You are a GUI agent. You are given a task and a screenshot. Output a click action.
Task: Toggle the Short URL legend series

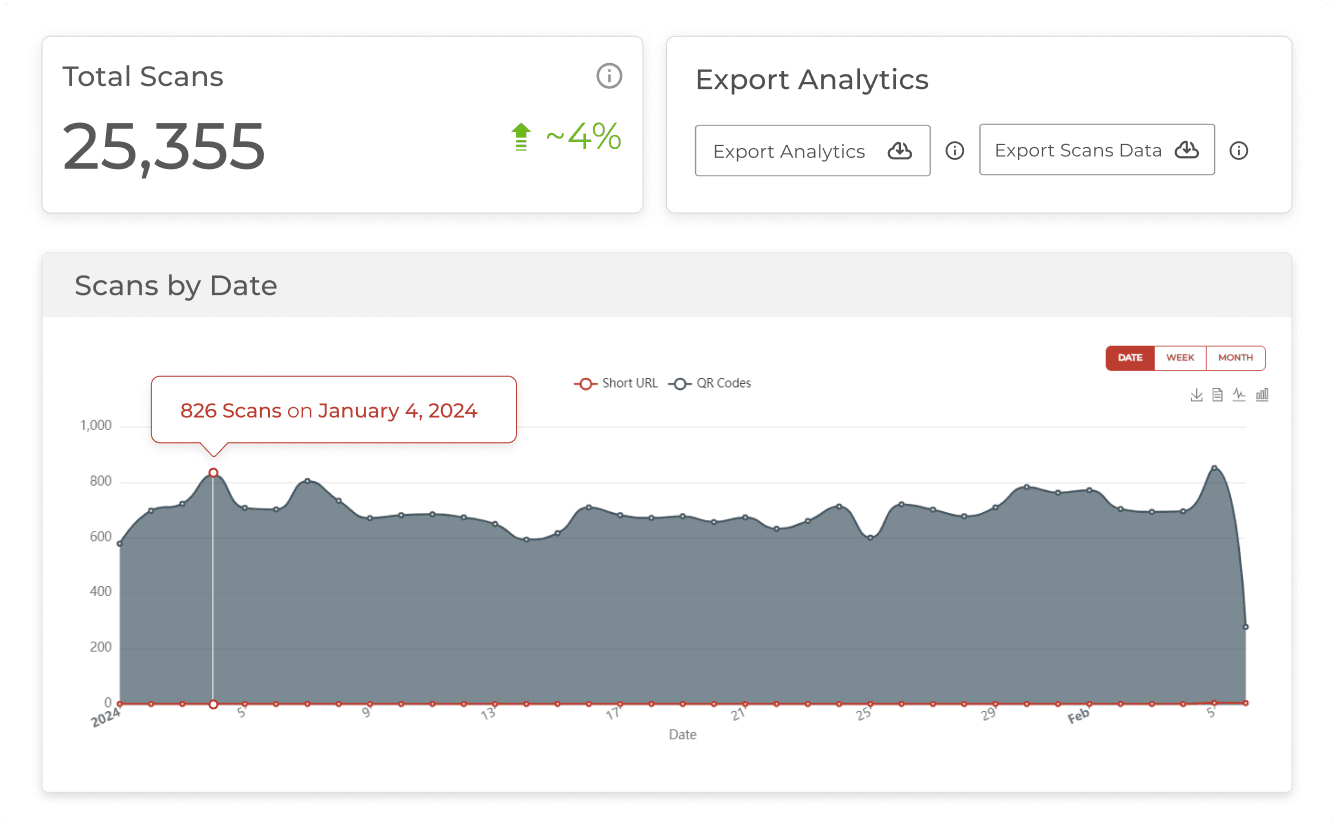pyautogui.click(x=616, y=383)
